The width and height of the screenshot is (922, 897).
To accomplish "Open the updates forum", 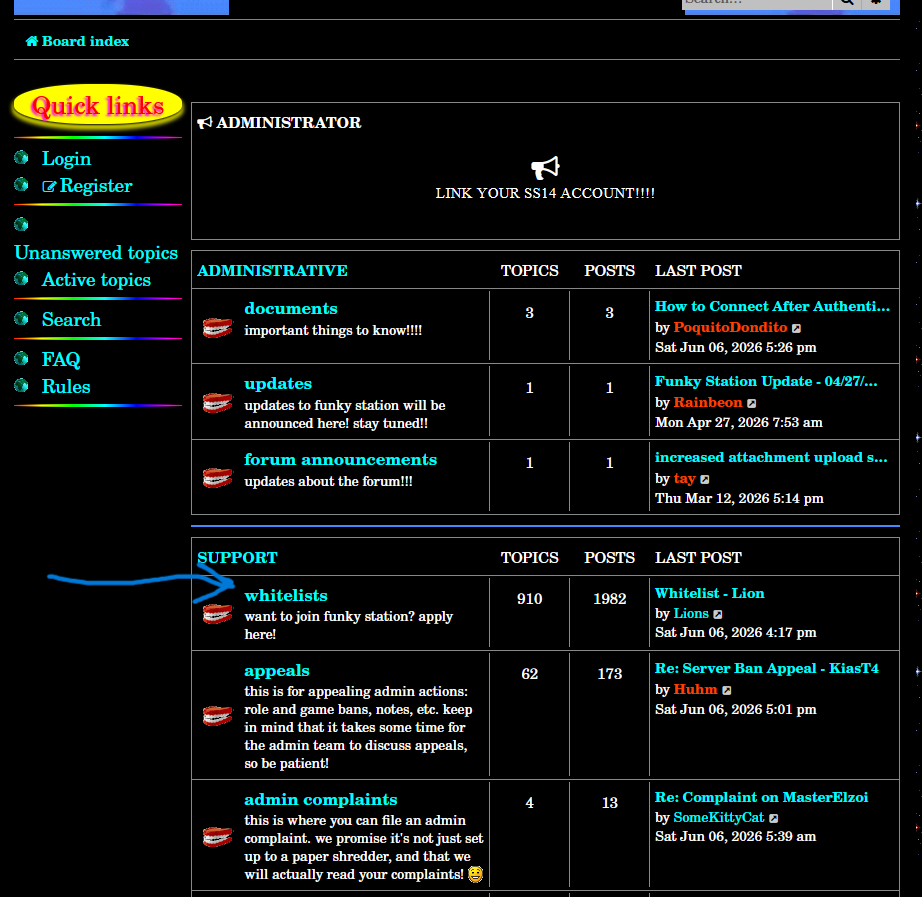I will point(278,384).
